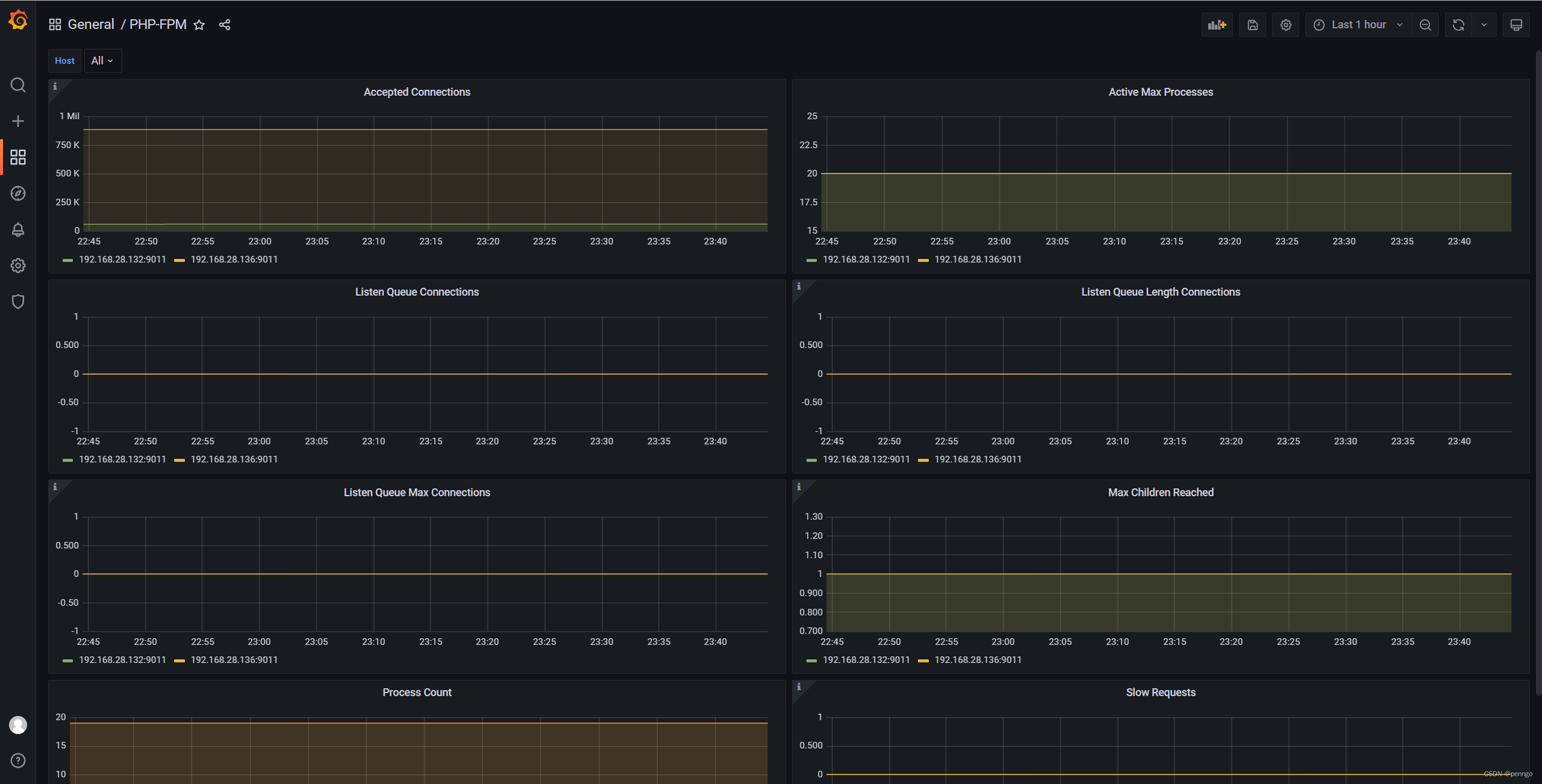This screenshot has height=784, width=1542.
Task: Open the Search icon in the sidebar
Action: click(x=18, y=85)
